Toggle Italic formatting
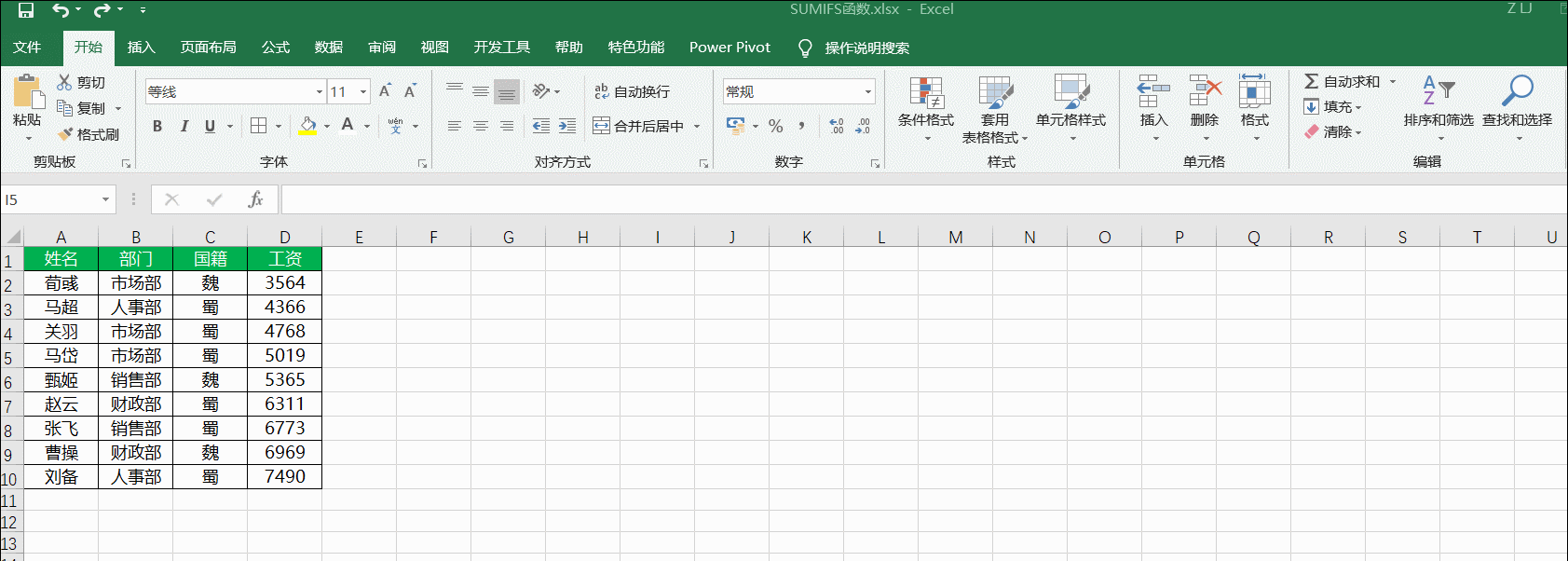The image size is (1568, 561). (184, 126)
